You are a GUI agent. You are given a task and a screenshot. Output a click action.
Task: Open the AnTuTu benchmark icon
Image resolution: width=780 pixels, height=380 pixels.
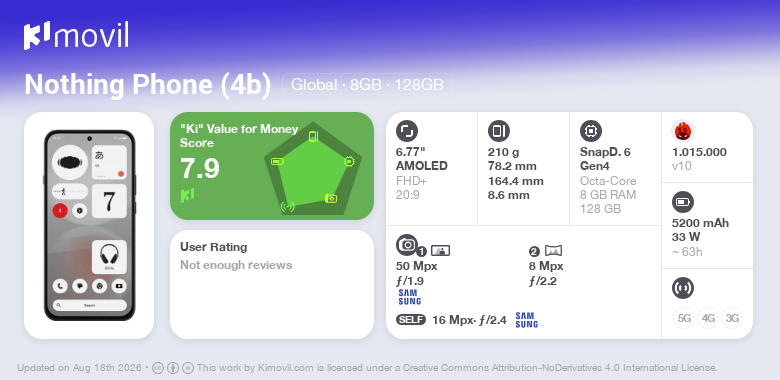(x=683, y=131)
